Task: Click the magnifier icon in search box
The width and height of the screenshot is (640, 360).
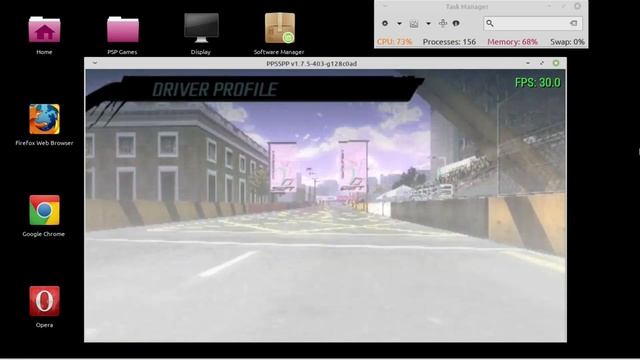Action: 490,24
